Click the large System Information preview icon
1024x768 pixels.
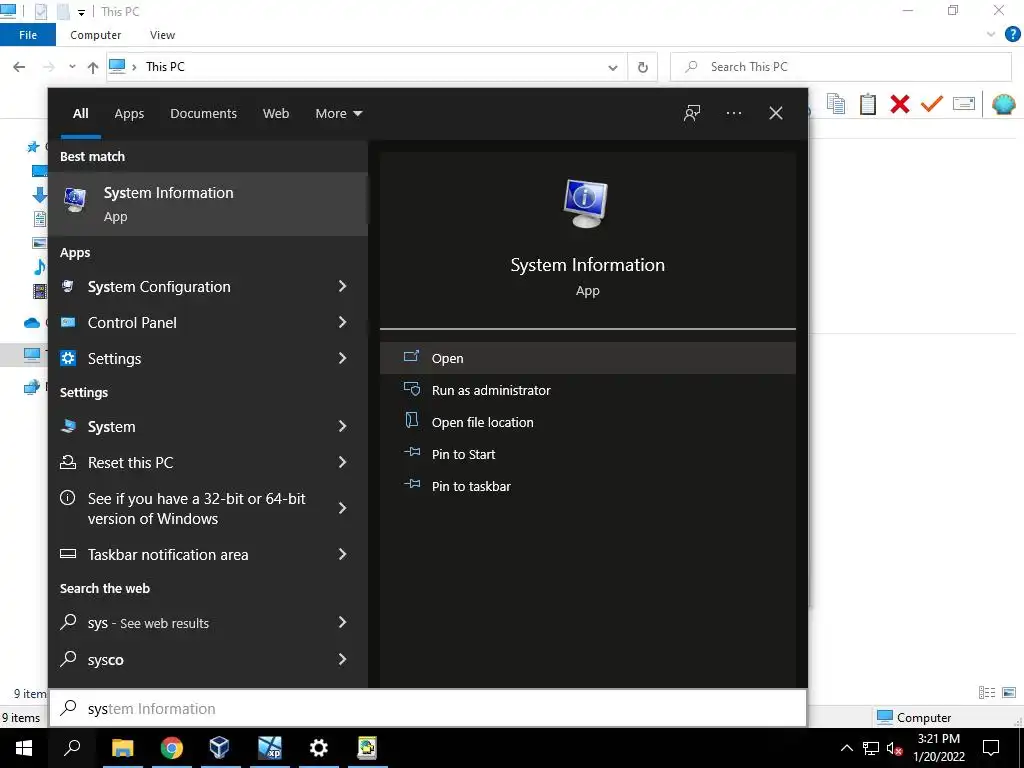[x=586, y=203]
